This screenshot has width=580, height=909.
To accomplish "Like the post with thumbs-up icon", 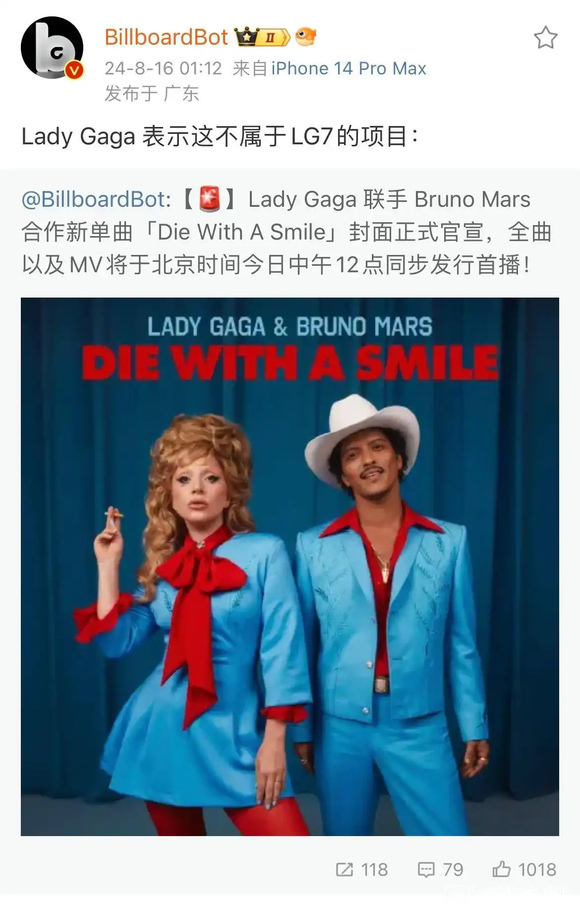I will (x=501, y=869).
